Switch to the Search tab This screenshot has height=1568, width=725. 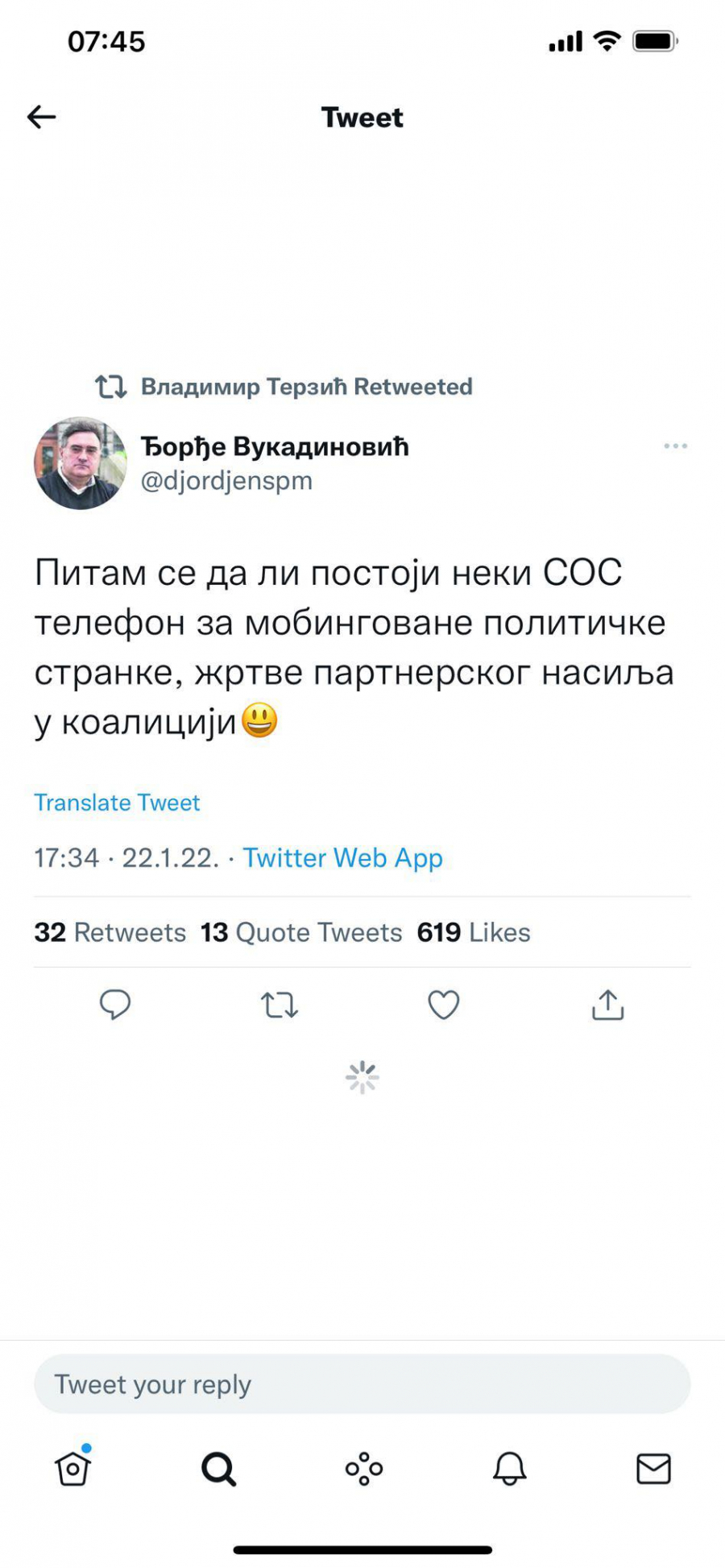tap(218, 1468)
